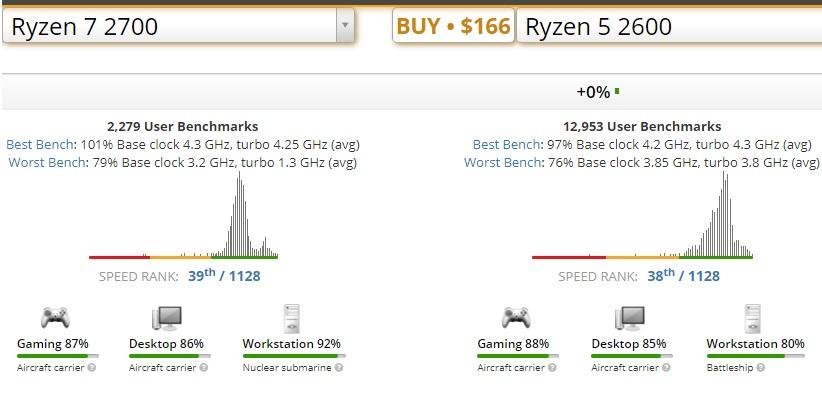Click the Ryzen 5 2600 benchmark histogram
The width and height of the screenshot is (822, 406).
click(642, 215)
